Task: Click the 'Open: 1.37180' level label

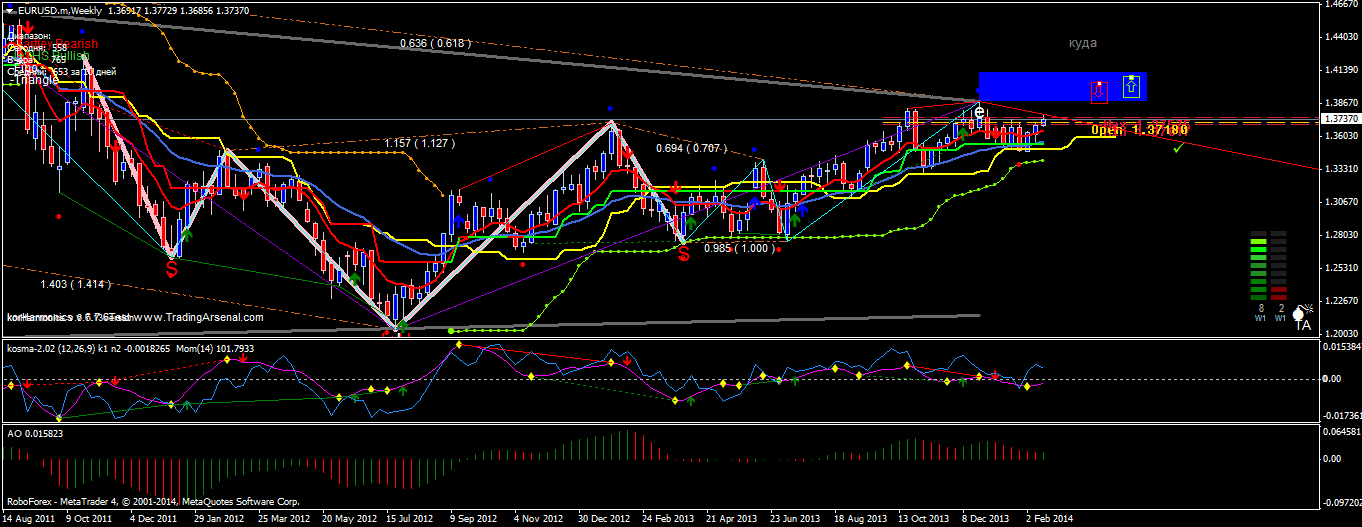Action: click(1139, 130)
